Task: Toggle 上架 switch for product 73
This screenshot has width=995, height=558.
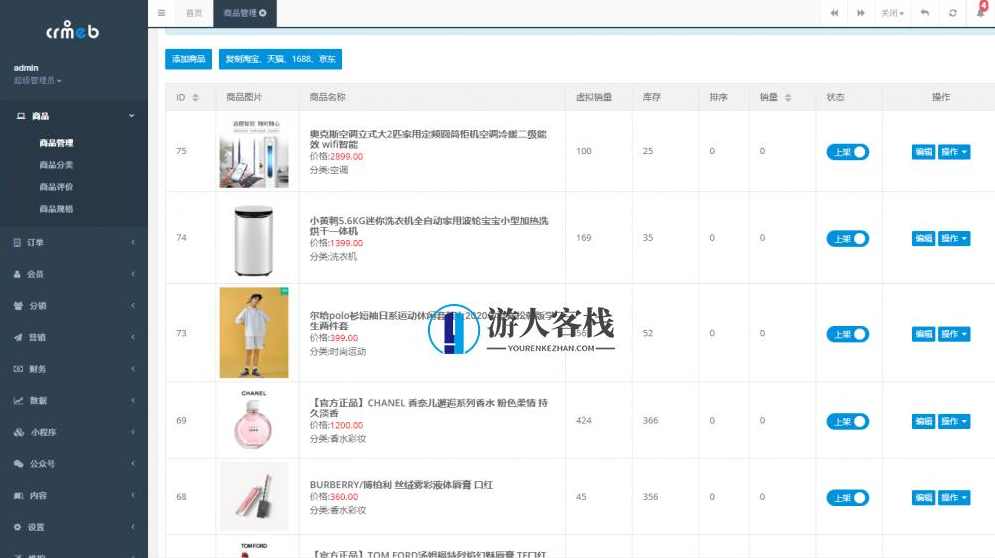Action: [x=847, y=335]
